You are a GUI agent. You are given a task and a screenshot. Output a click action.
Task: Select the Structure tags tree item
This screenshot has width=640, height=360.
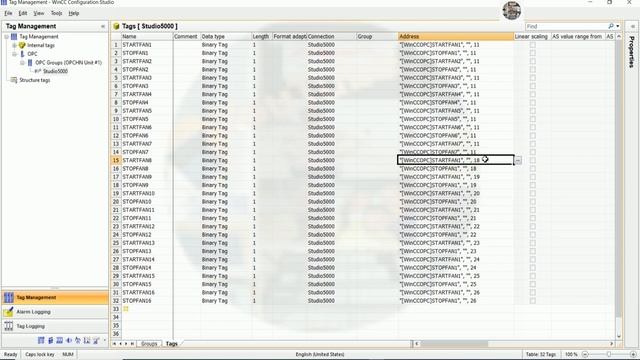pos(35,80)
